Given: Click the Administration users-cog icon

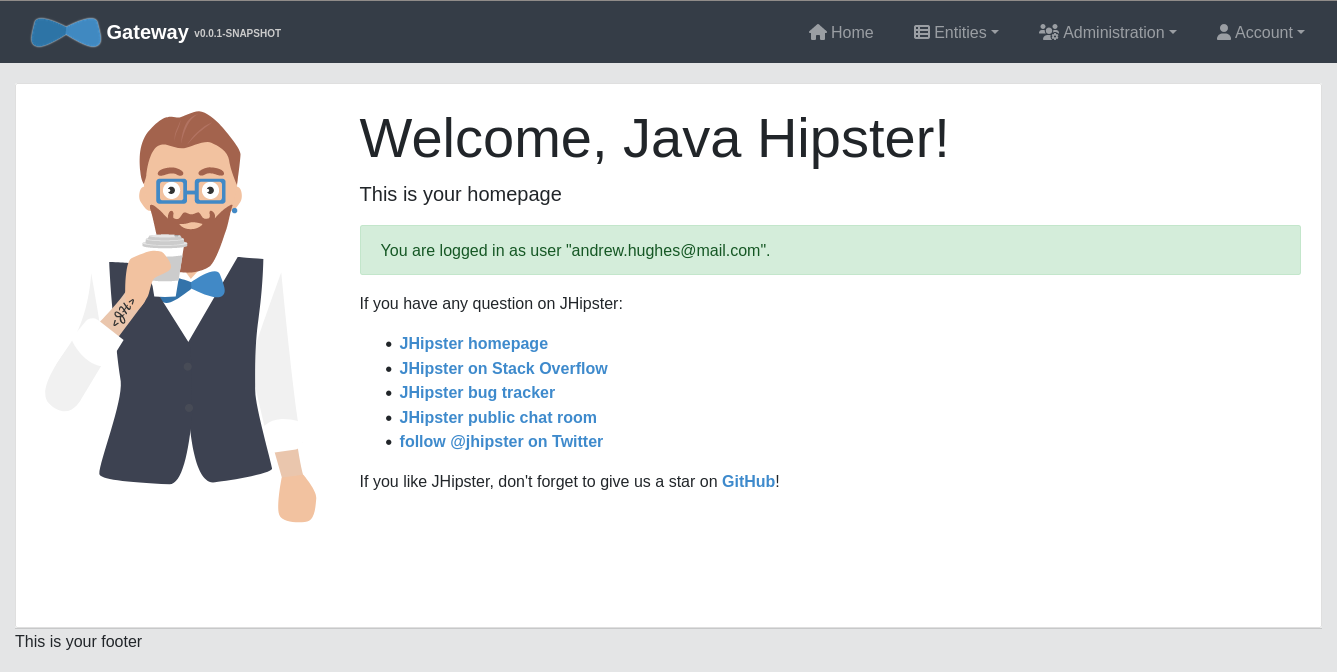Looking at the screenshot, I should 1048,32.
